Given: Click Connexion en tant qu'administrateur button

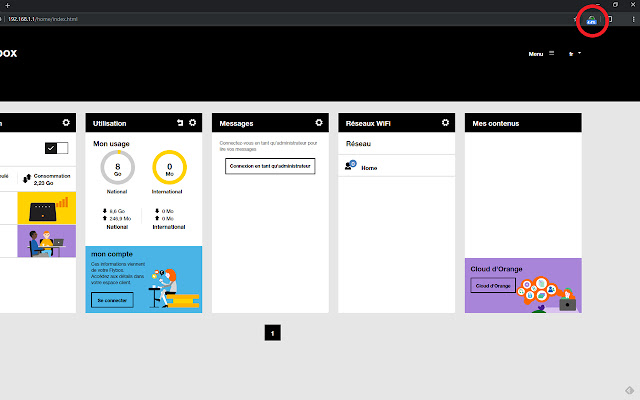Looking at the screenshot, I should pos(270,166).
